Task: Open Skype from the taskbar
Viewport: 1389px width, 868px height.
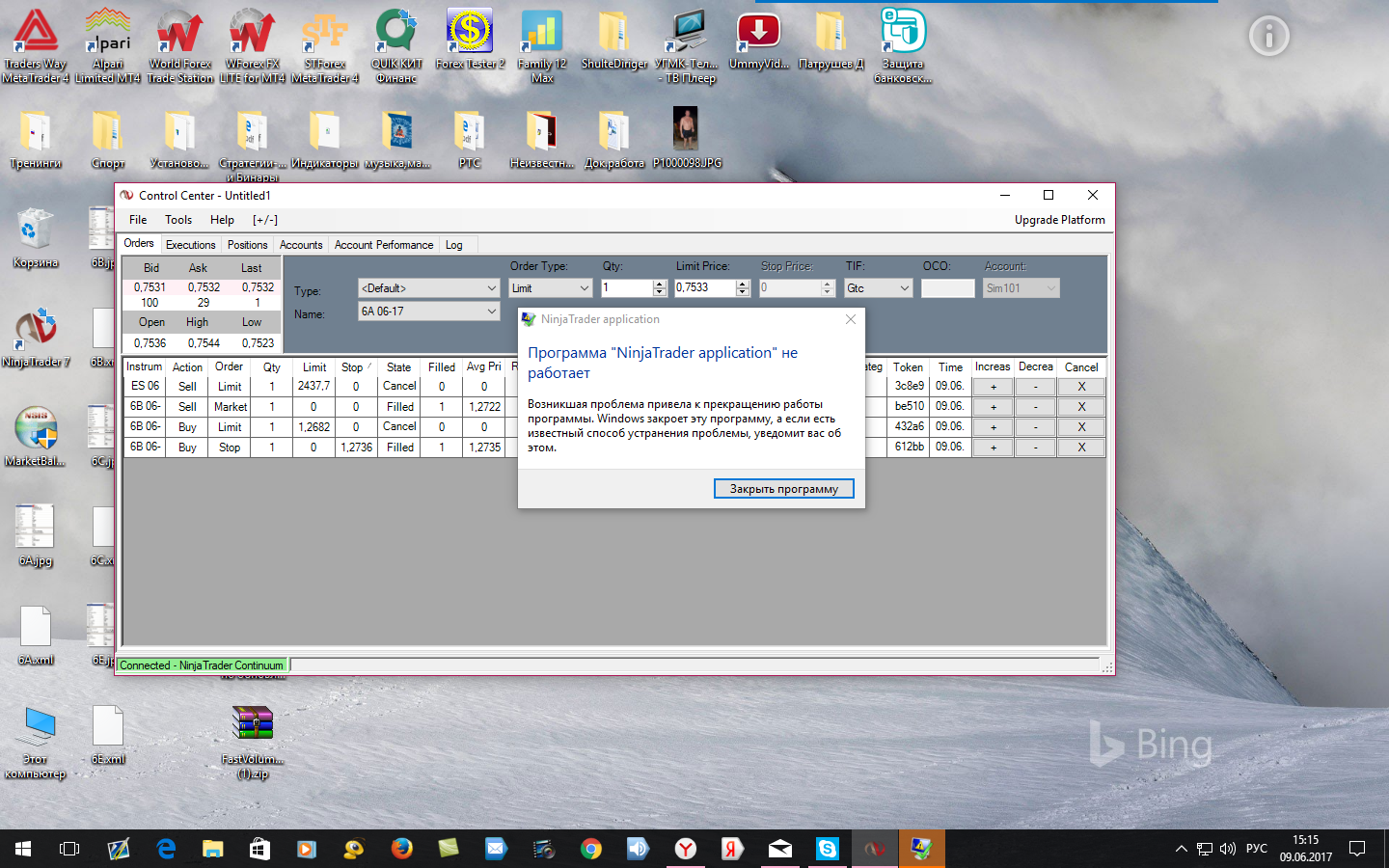Action: (x=828, y=849)
